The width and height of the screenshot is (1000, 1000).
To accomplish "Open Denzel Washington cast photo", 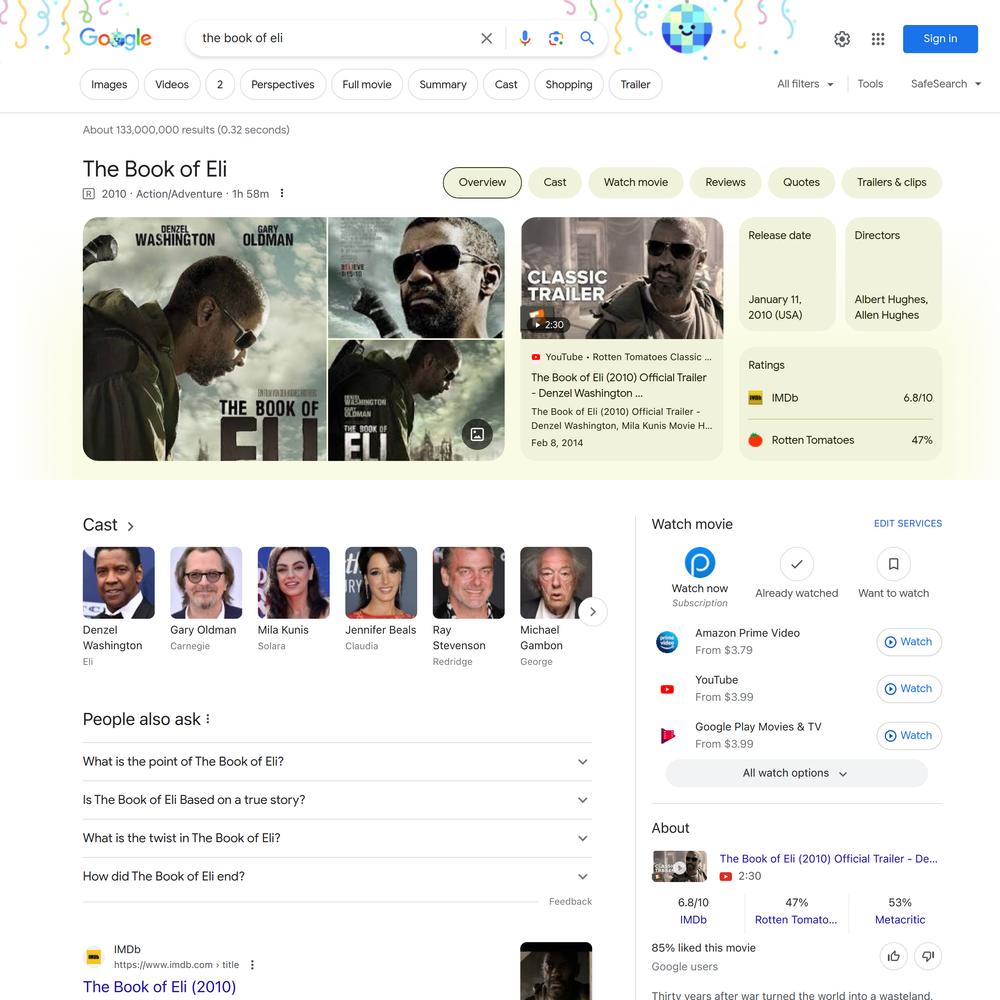I will click(119, 582).
